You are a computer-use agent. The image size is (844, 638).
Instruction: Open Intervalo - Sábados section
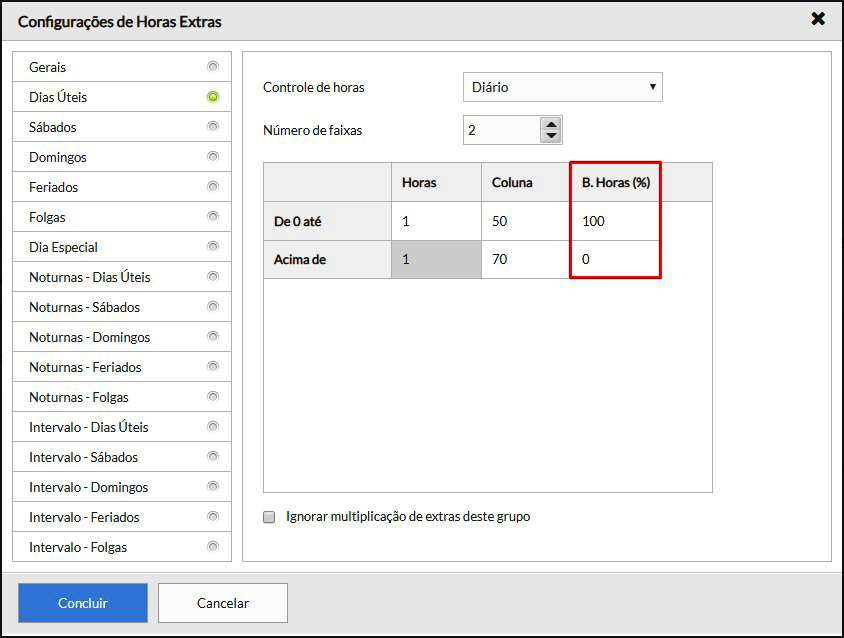tap(84, 457)
